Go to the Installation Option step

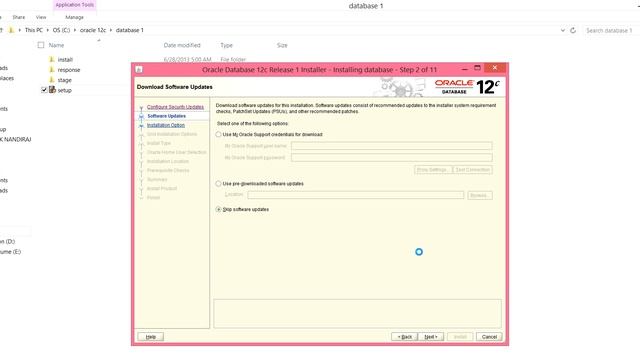pos(166,125)
